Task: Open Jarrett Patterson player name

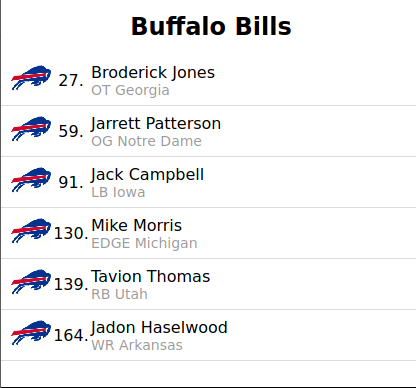Action: coord(156,124)
